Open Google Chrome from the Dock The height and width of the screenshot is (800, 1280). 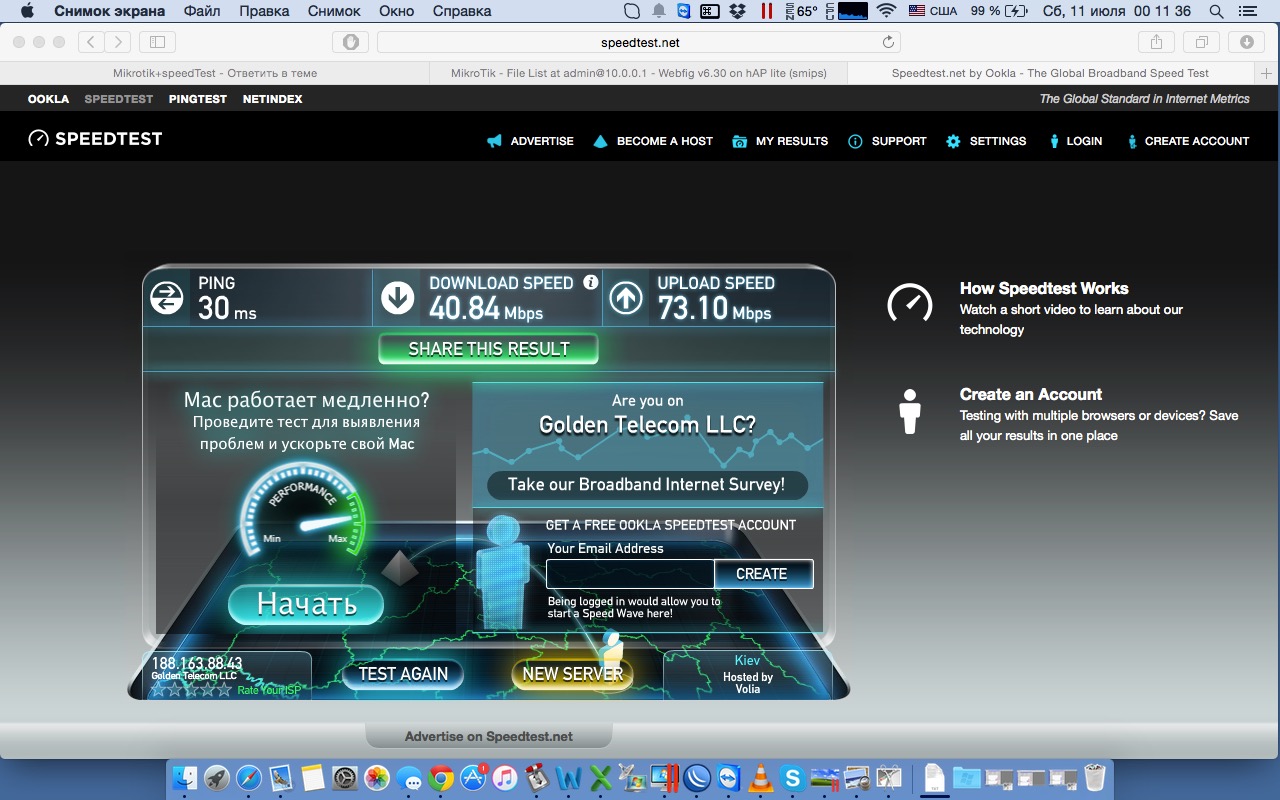coord(441,777)
